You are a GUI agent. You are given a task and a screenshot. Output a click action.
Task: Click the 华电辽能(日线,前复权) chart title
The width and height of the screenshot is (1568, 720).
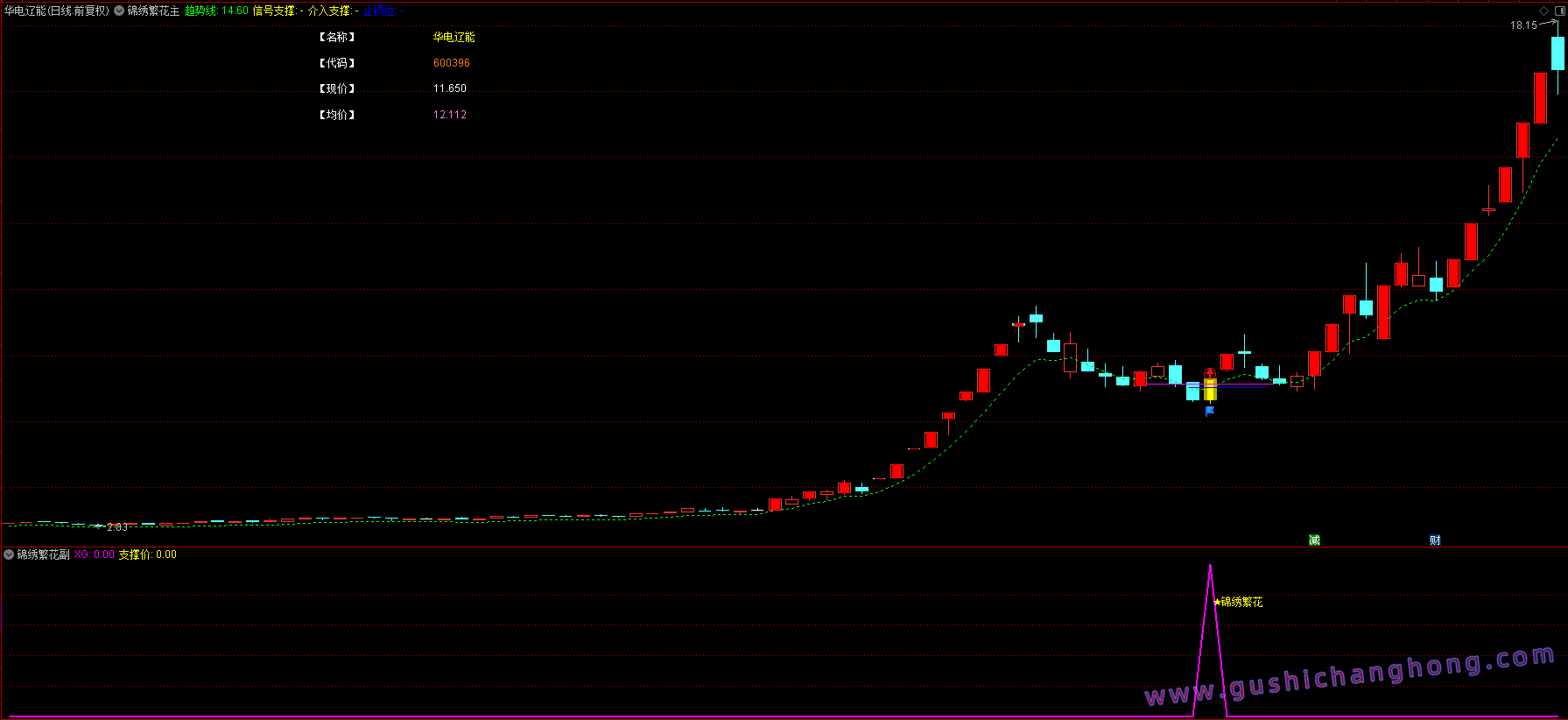(x=57, y=11)
